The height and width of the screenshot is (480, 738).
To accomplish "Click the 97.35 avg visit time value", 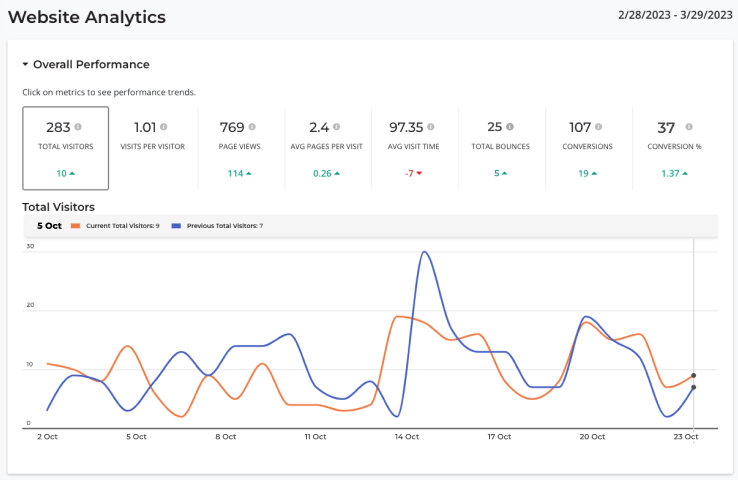I will [x=406, y=127].
